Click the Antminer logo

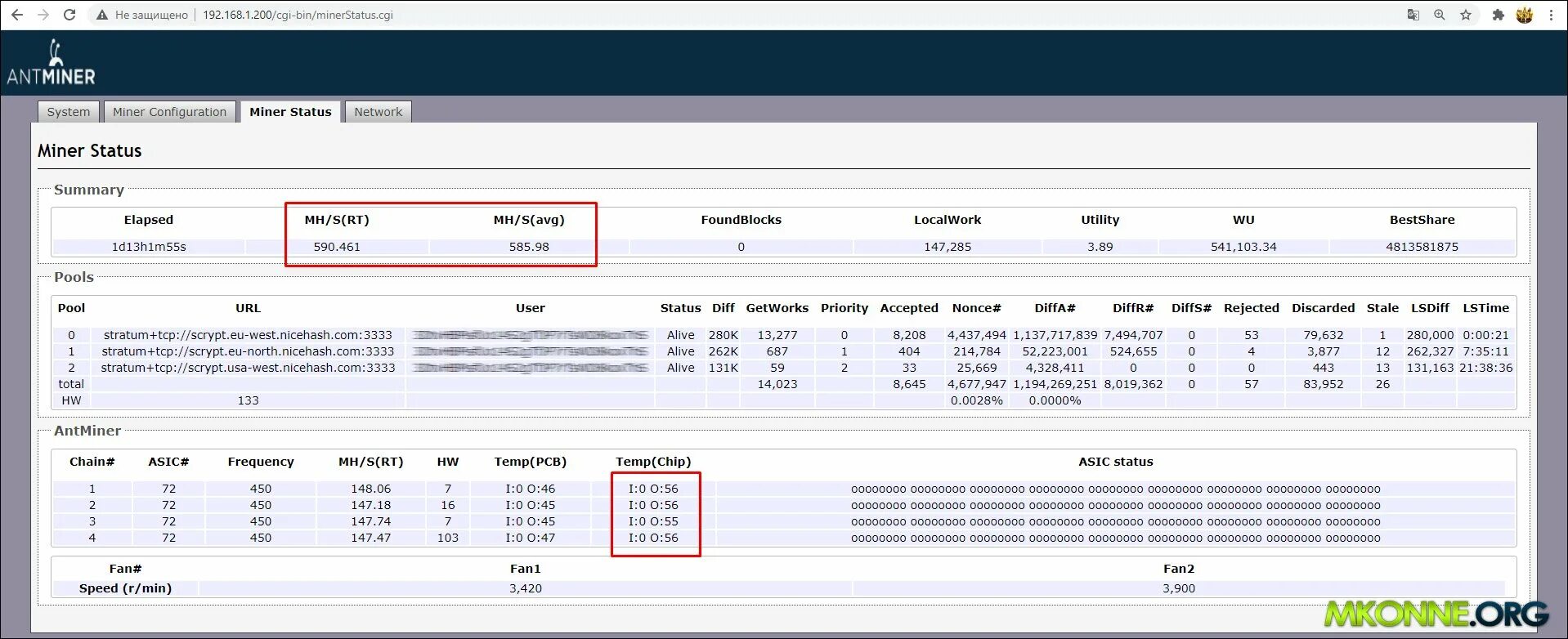coord(52,63)
